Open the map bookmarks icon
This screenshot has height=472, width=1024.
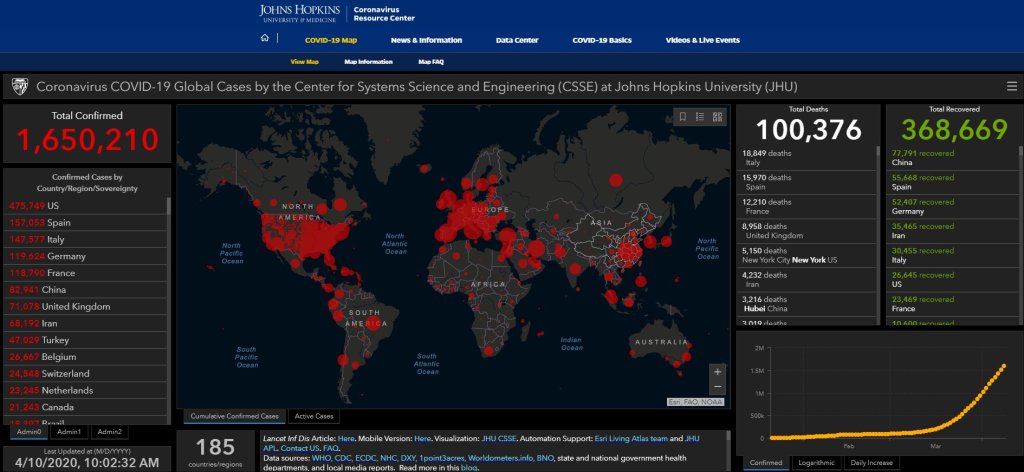click(x=683, y=117)
